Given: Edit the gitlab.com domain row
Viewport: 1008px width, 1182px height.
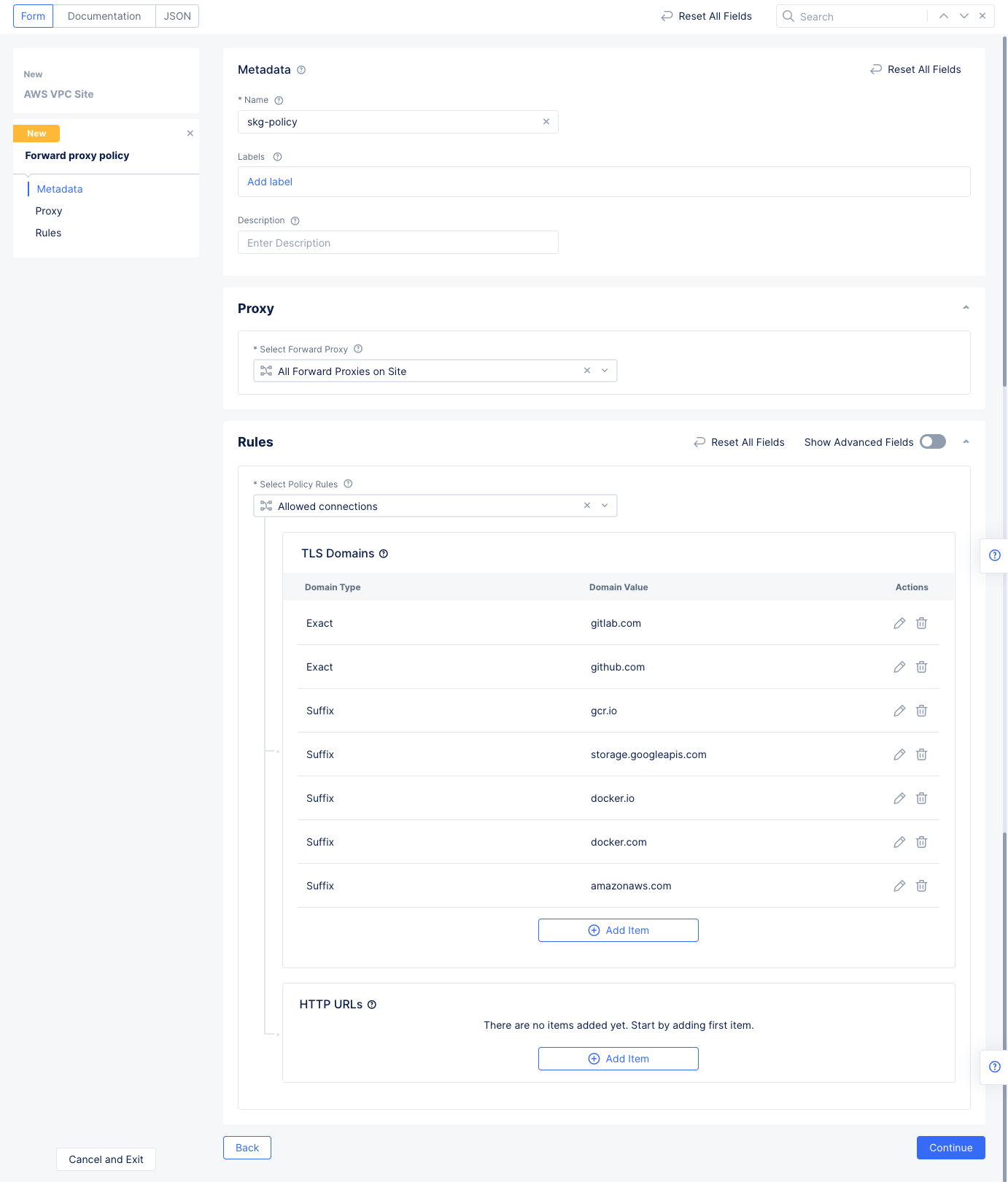Looking at the screenshot, I should tap(899, 623).
